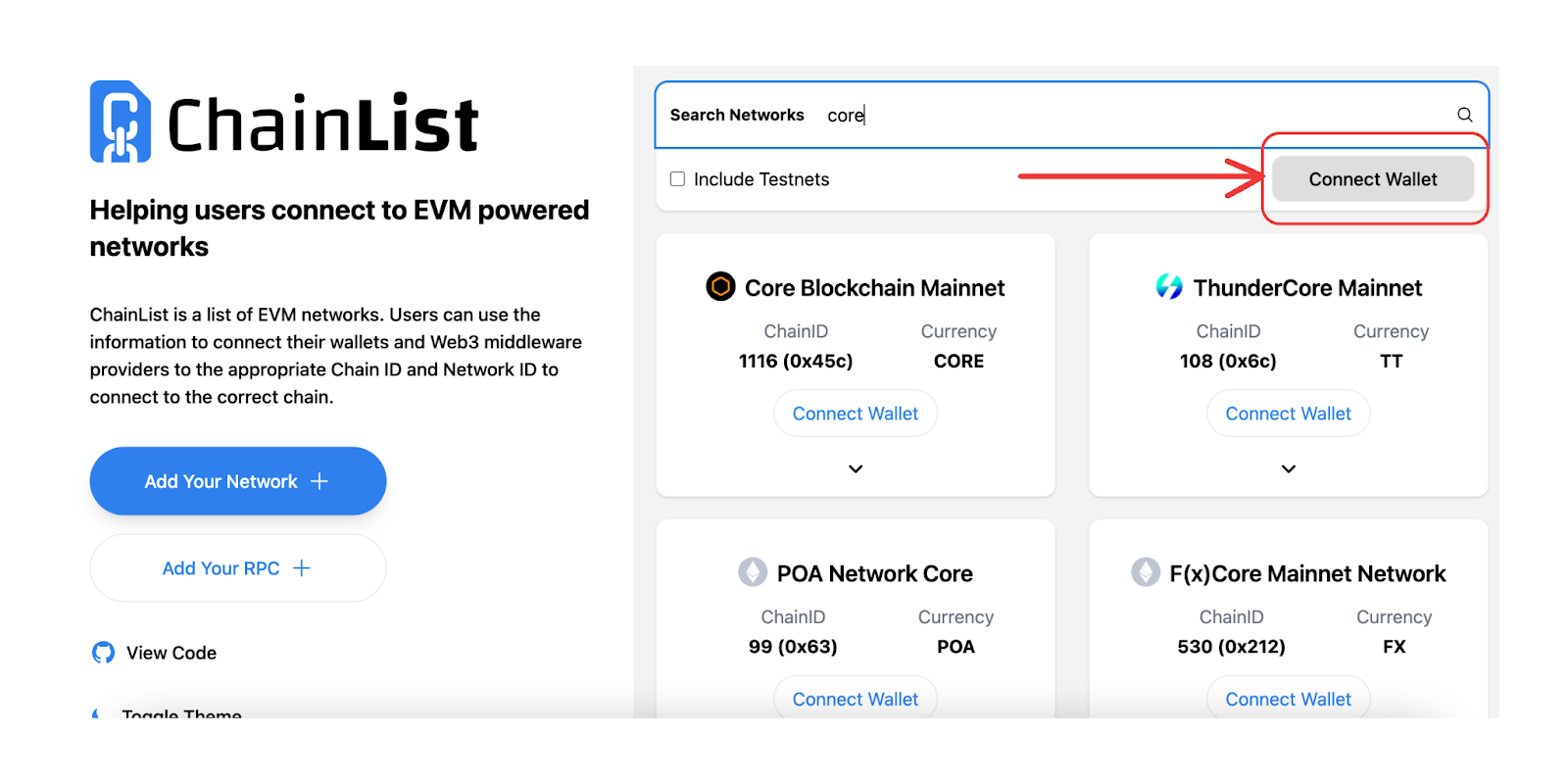
Task: Click the plus icon on Add Your RPC
Action: tap(302, 568)
